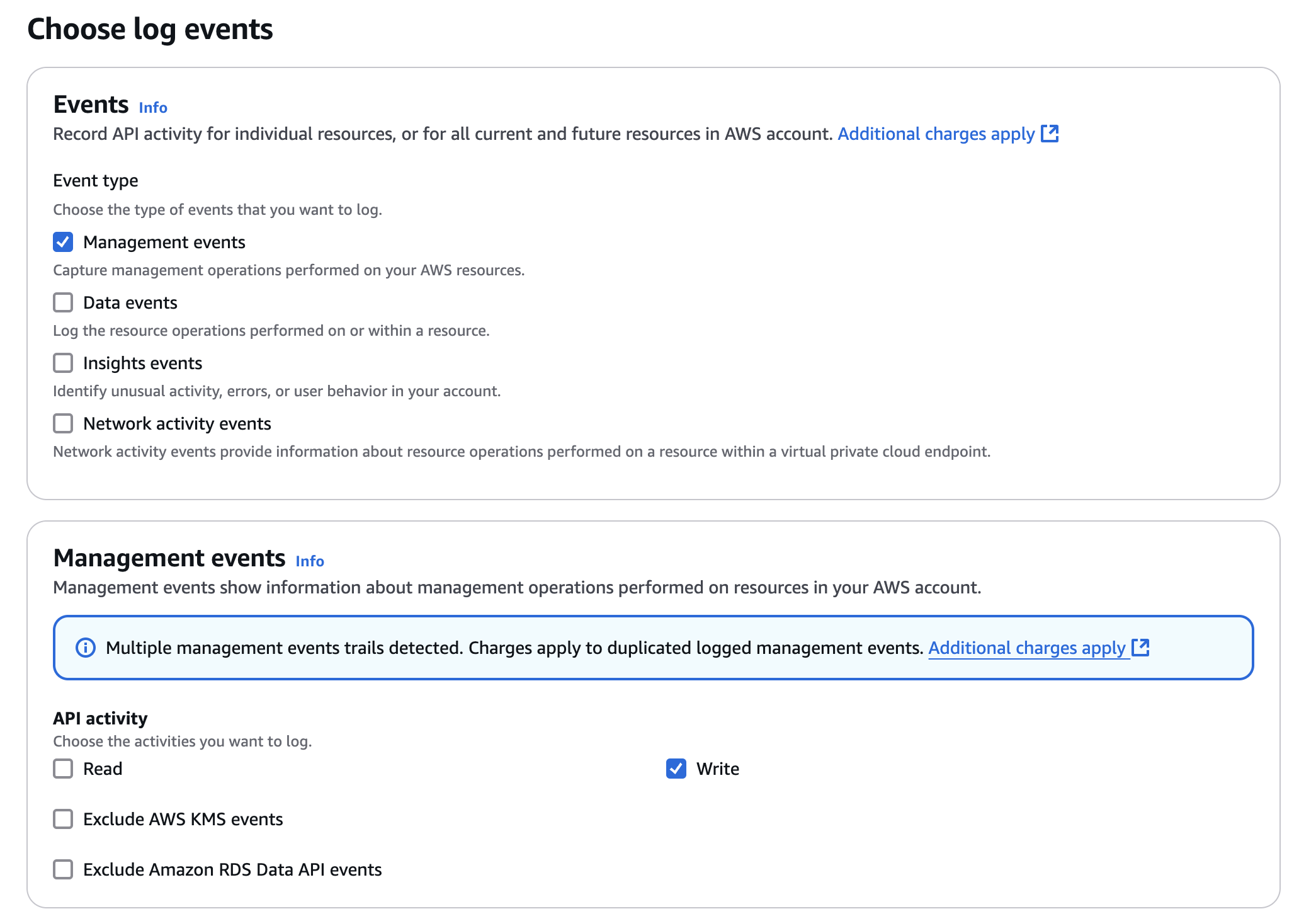The image size is (1316, 921).
Task: Uncheck the Write API activity checkbox
Action: [677, 769]
